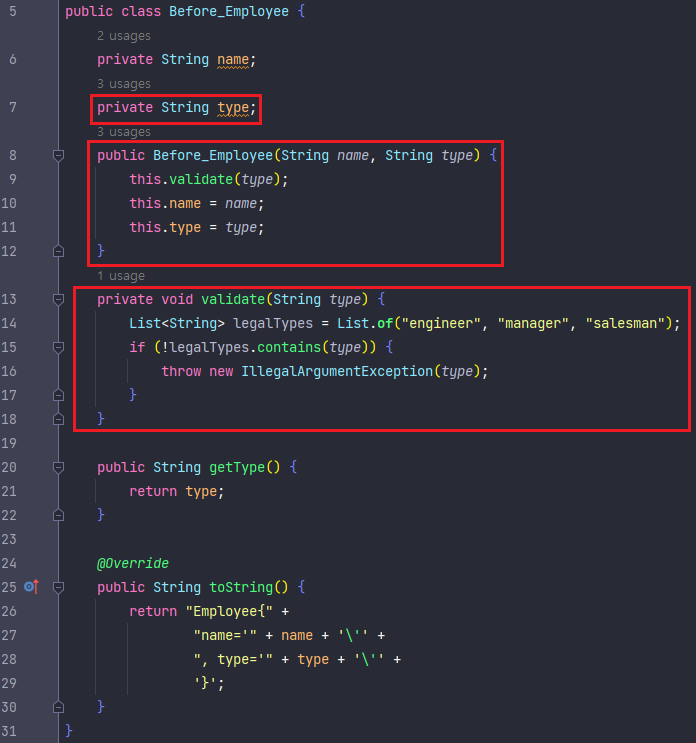Image resolution: width=696 pixels, height=743 pixels.
Task: Collapse the constructor fold marker on line 8
Action: (58, 155)
